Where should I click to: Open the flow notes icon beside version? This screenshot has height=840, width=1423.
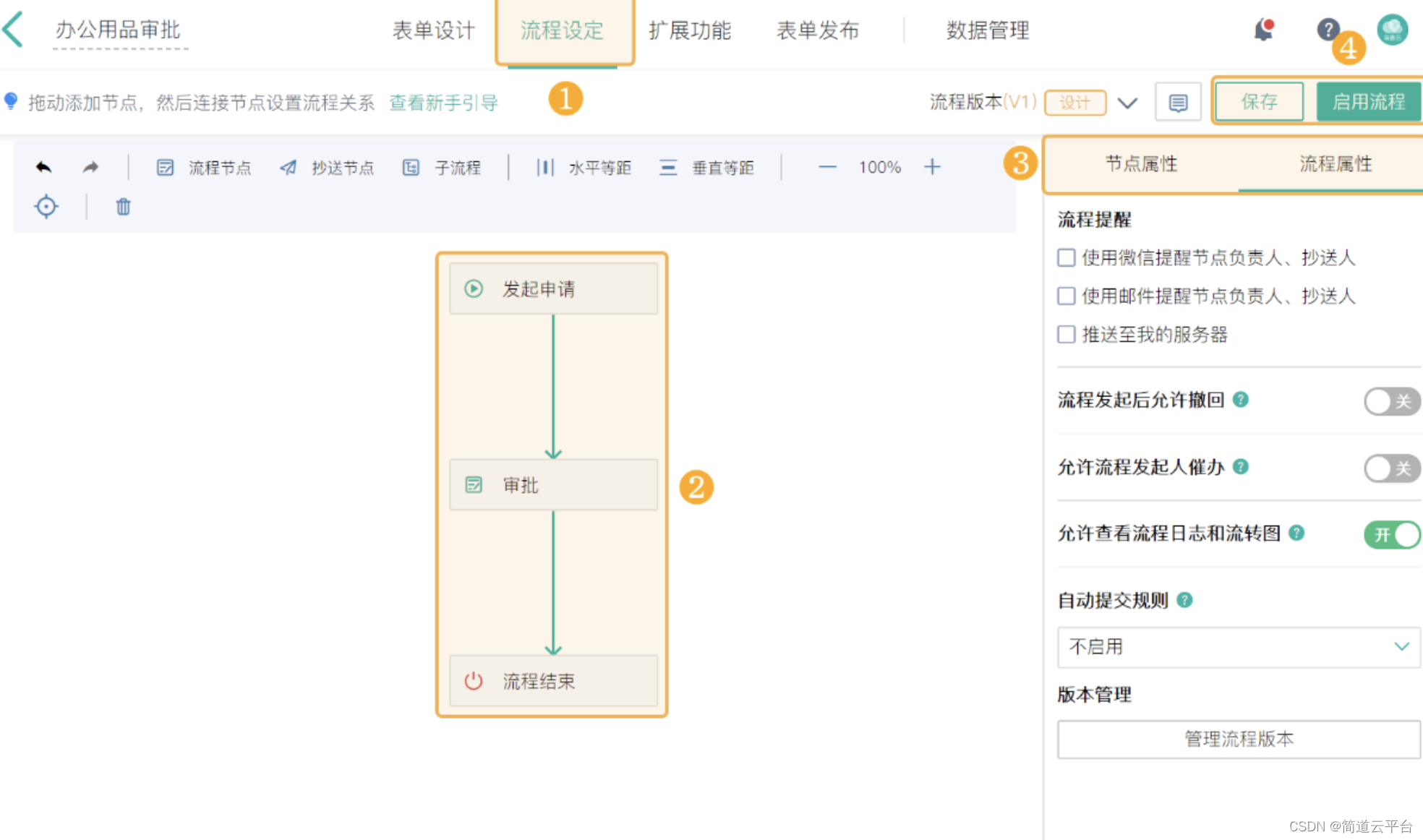1178,103
